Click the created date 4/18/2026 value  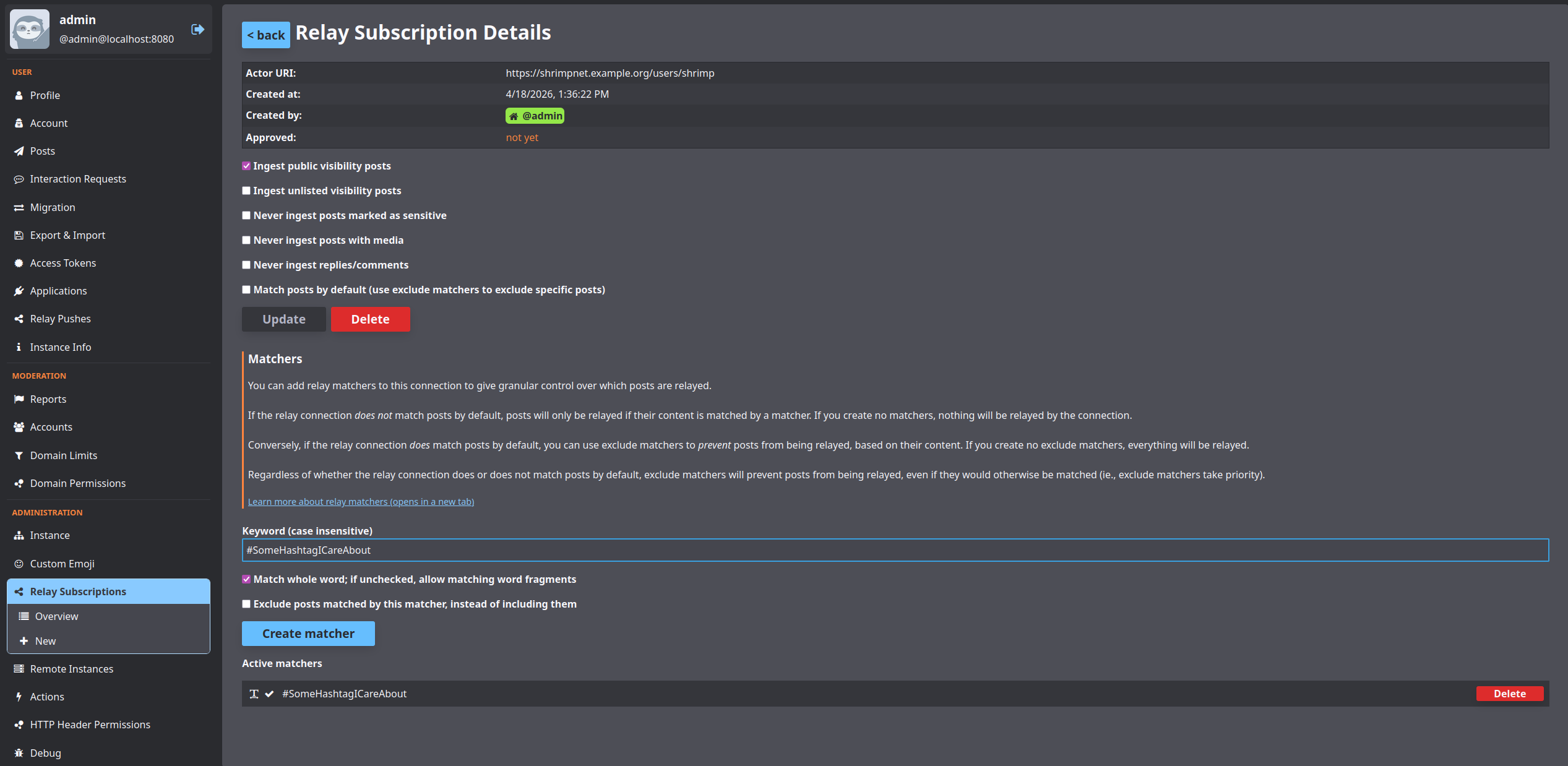click(558, 94)
